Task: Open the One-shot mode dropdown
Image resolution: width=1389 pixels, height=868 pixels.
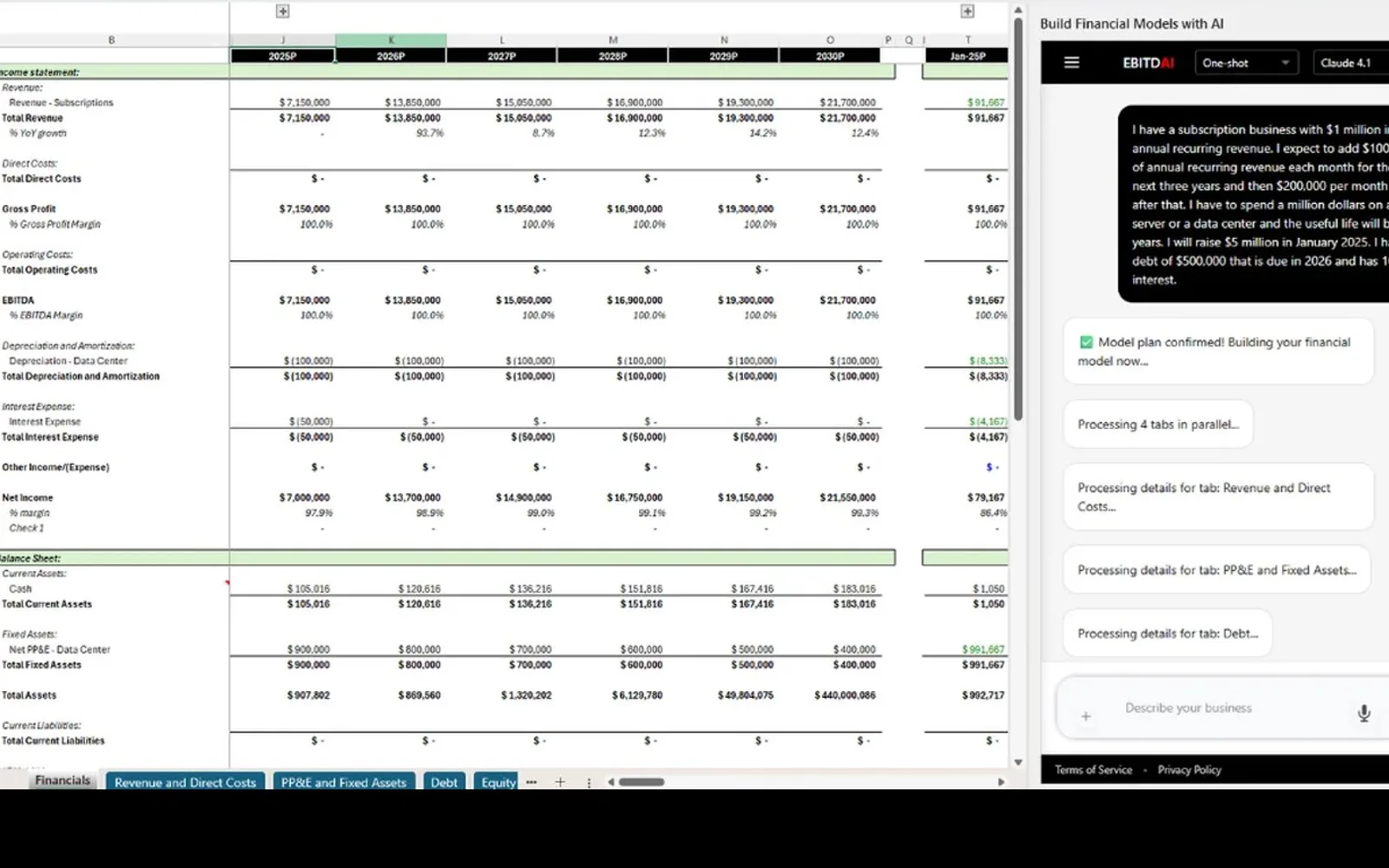Action: coord(1247,62)
